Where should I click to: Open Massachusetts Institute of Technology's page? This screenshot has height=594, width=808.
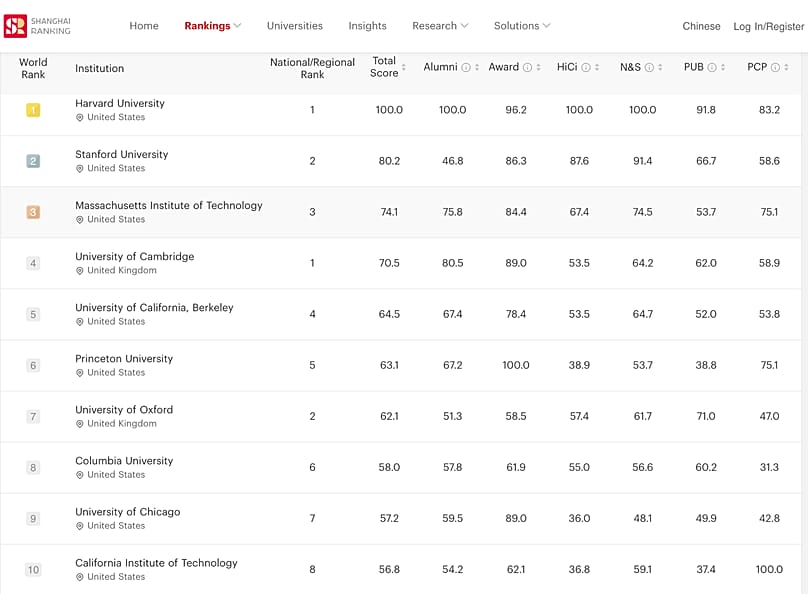[x=169, y=205]
